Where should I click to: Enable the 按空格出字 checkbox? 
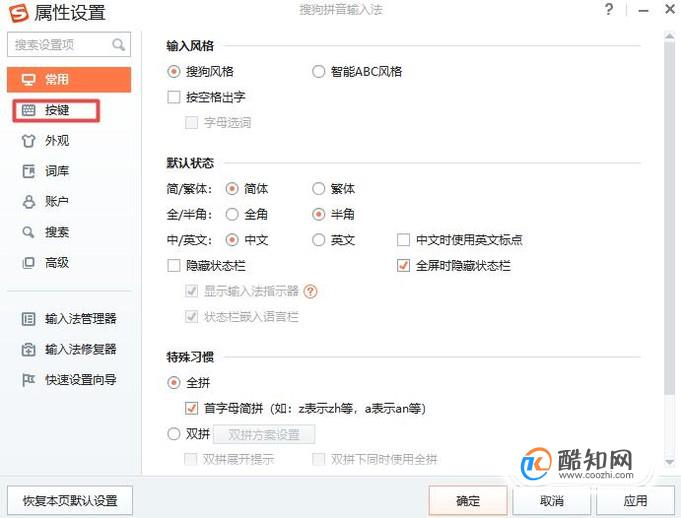click(174, 97)
